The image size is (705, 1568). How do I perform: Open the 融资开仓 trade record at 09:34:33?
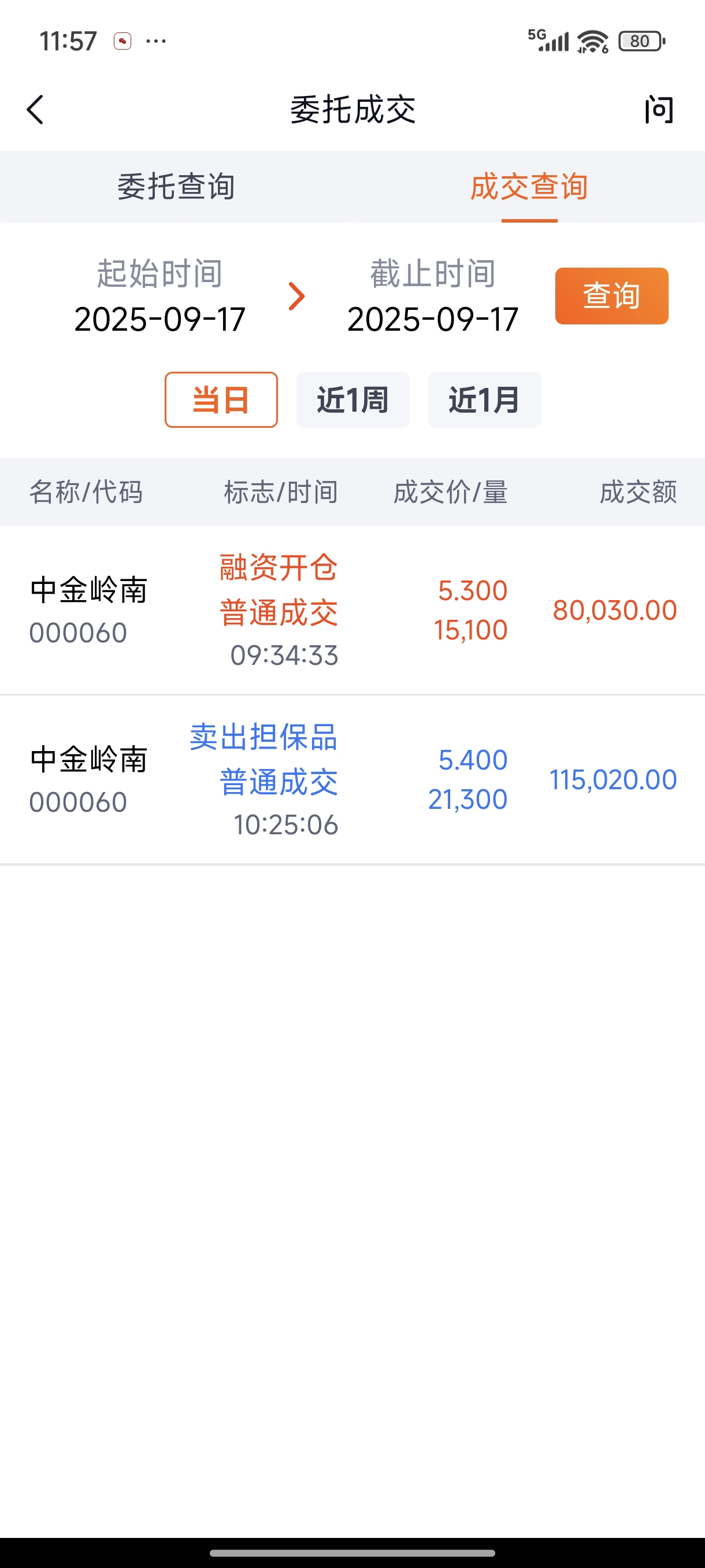tap(353, 611)
